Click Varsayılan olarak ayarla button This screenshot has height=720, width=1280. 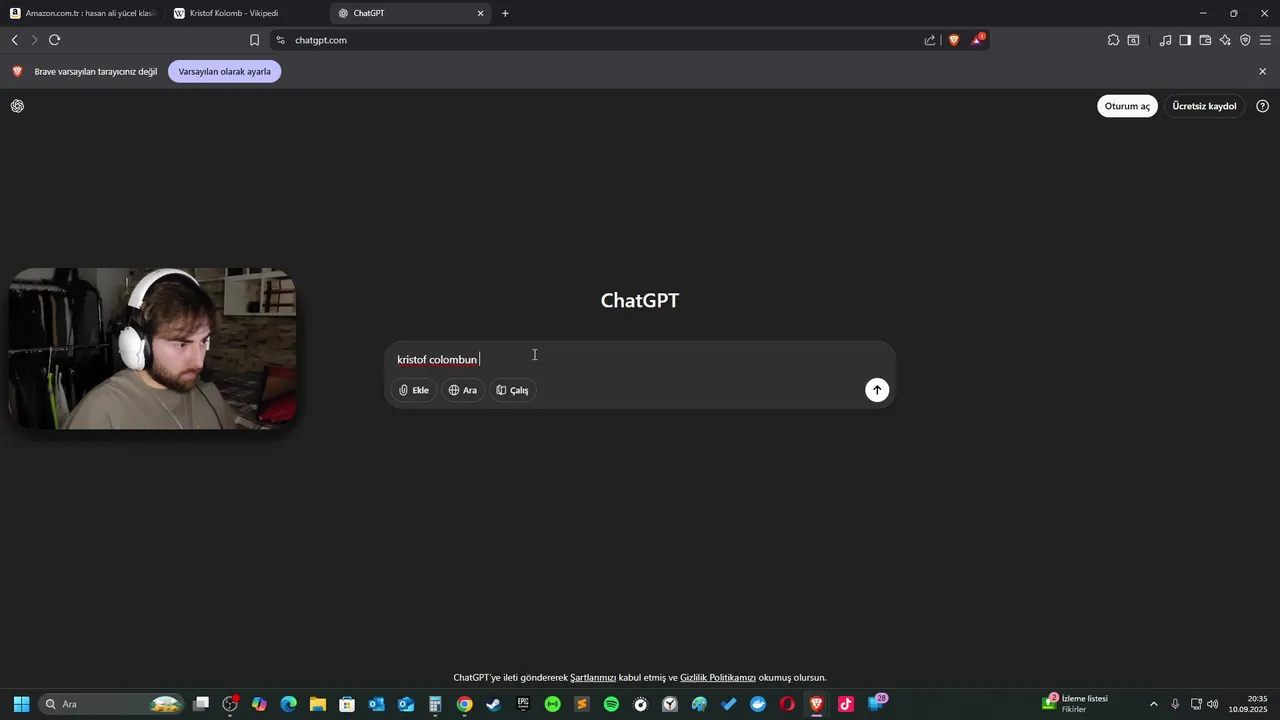[224, 72]
